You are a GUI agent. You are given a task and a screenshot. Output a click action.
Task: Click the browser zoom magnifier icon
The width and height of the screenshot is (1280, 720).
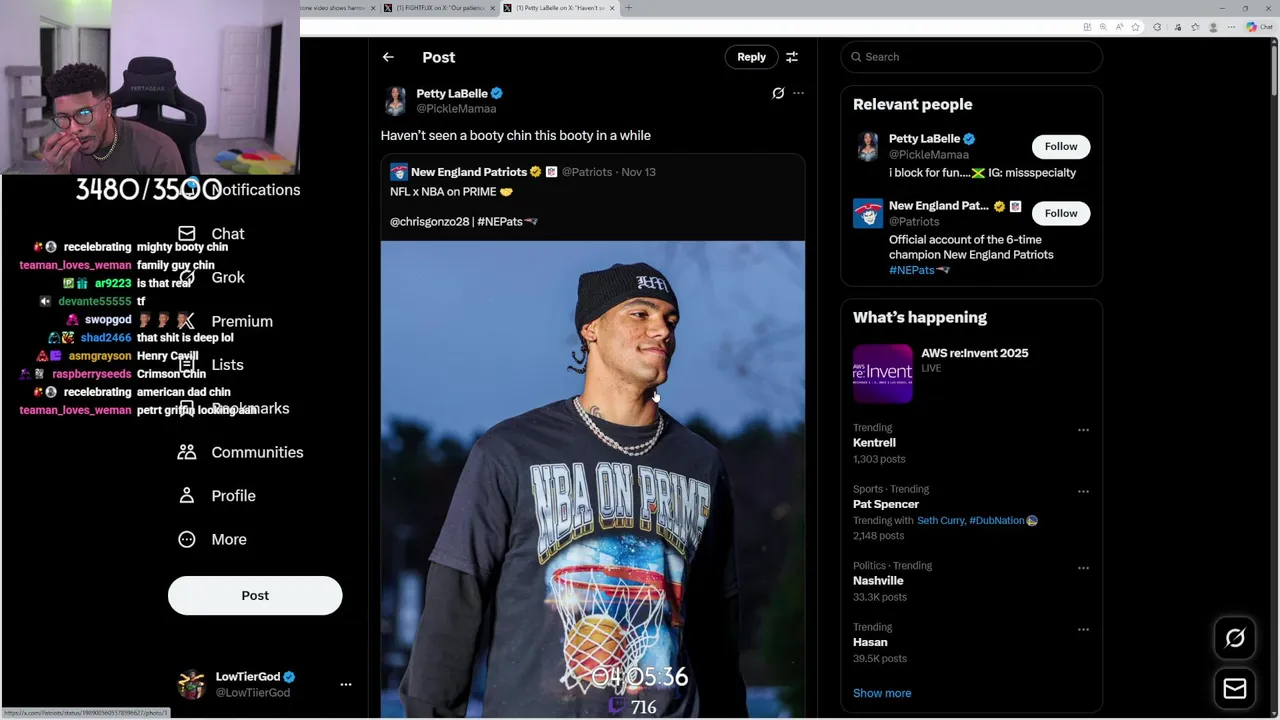tap(1103, 27)
